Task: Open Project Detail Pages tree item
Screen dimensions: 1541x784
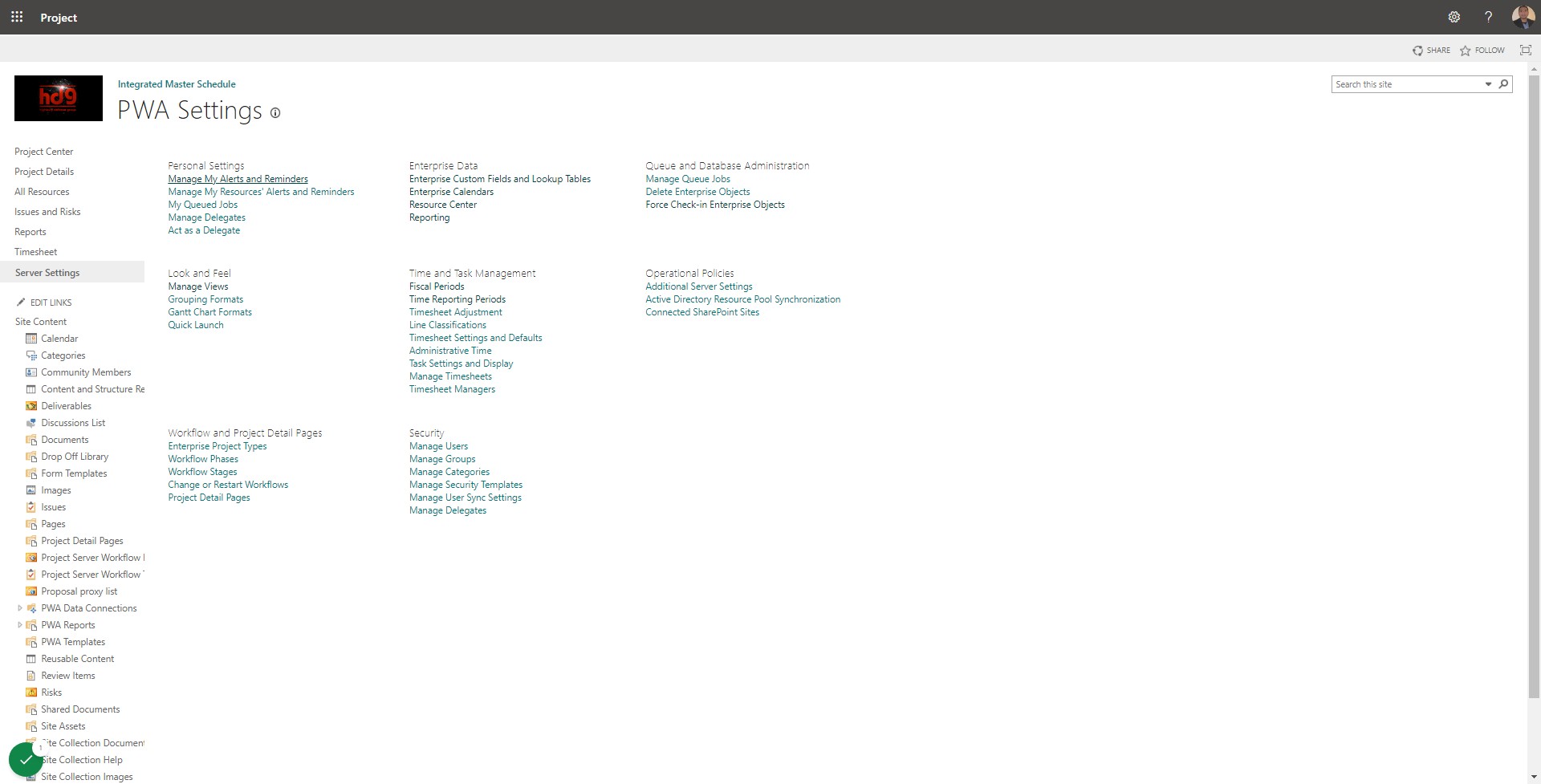Action: (82, 541)
